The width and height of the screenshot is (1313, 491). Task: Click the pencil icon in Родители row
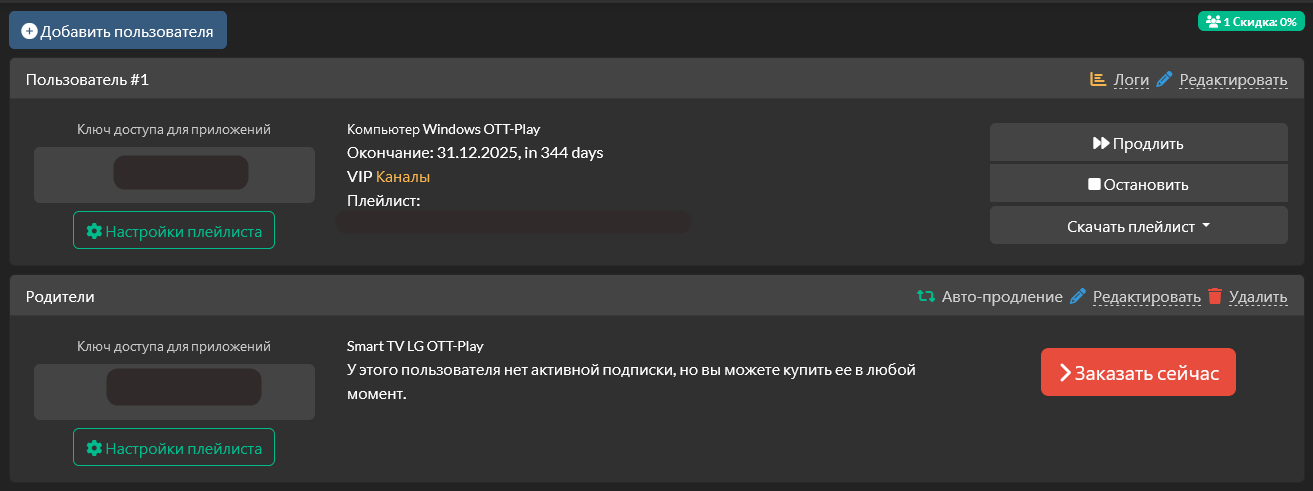pos(1077,296)
